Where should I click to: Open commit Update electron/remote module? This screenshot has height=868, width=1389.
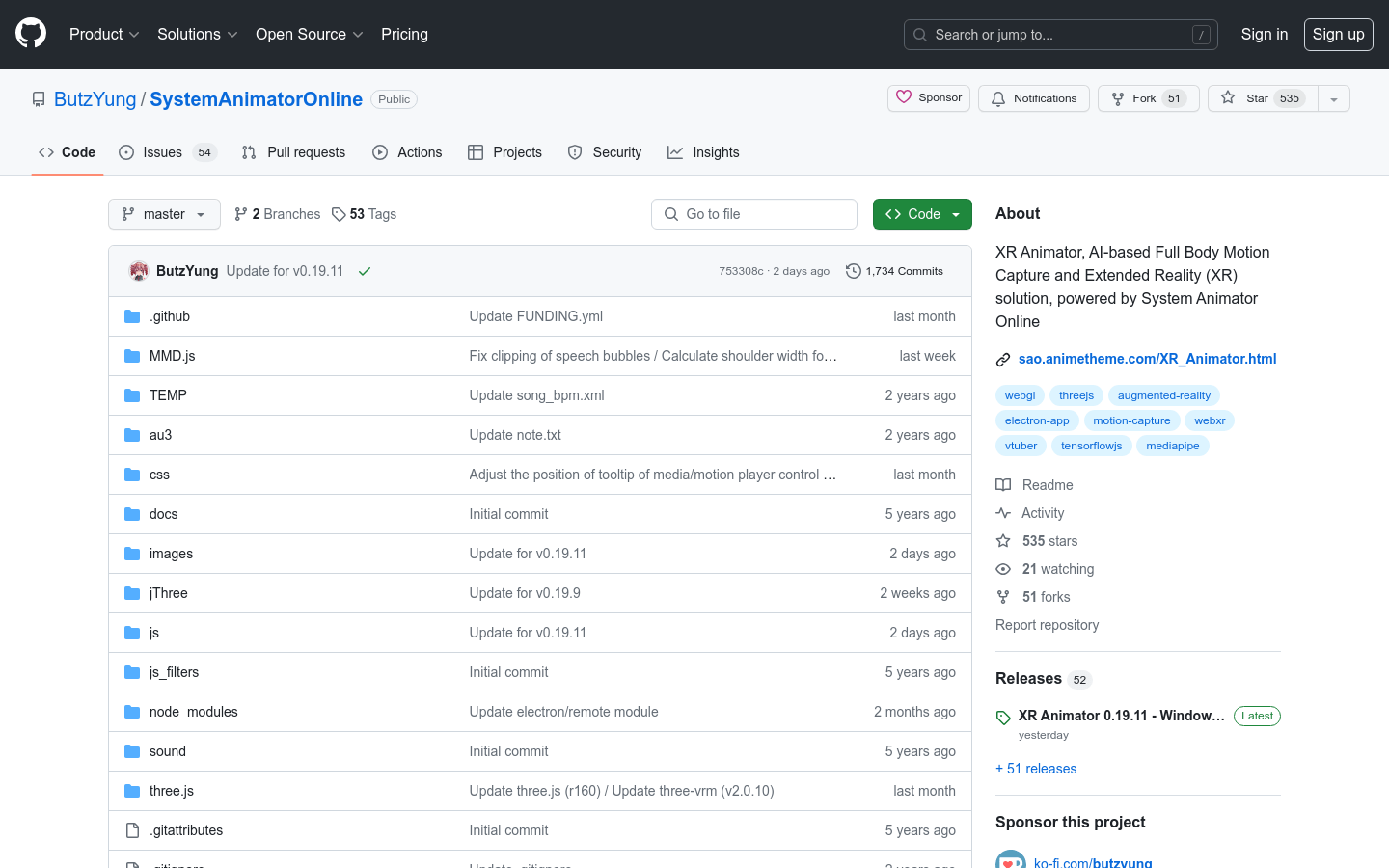pos(563,712)
